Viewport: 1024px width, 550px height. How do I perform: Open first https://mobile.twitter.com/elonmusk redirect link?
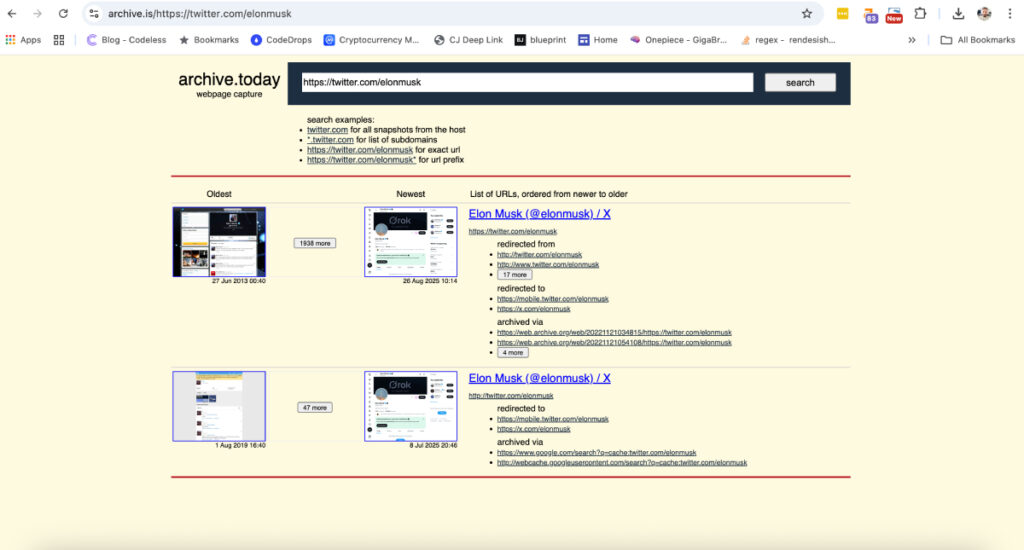(x=552, y=299)
